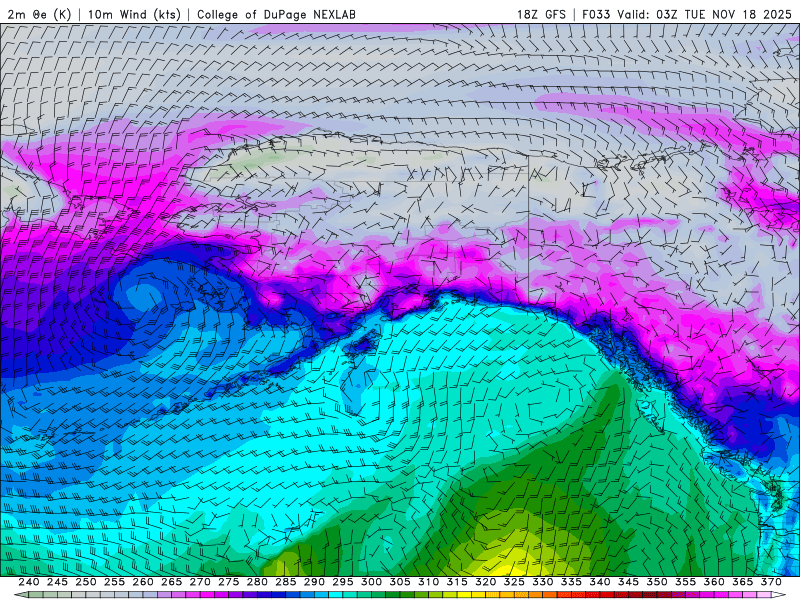Select the 250 value on the color scale

(x=86, y=582)
